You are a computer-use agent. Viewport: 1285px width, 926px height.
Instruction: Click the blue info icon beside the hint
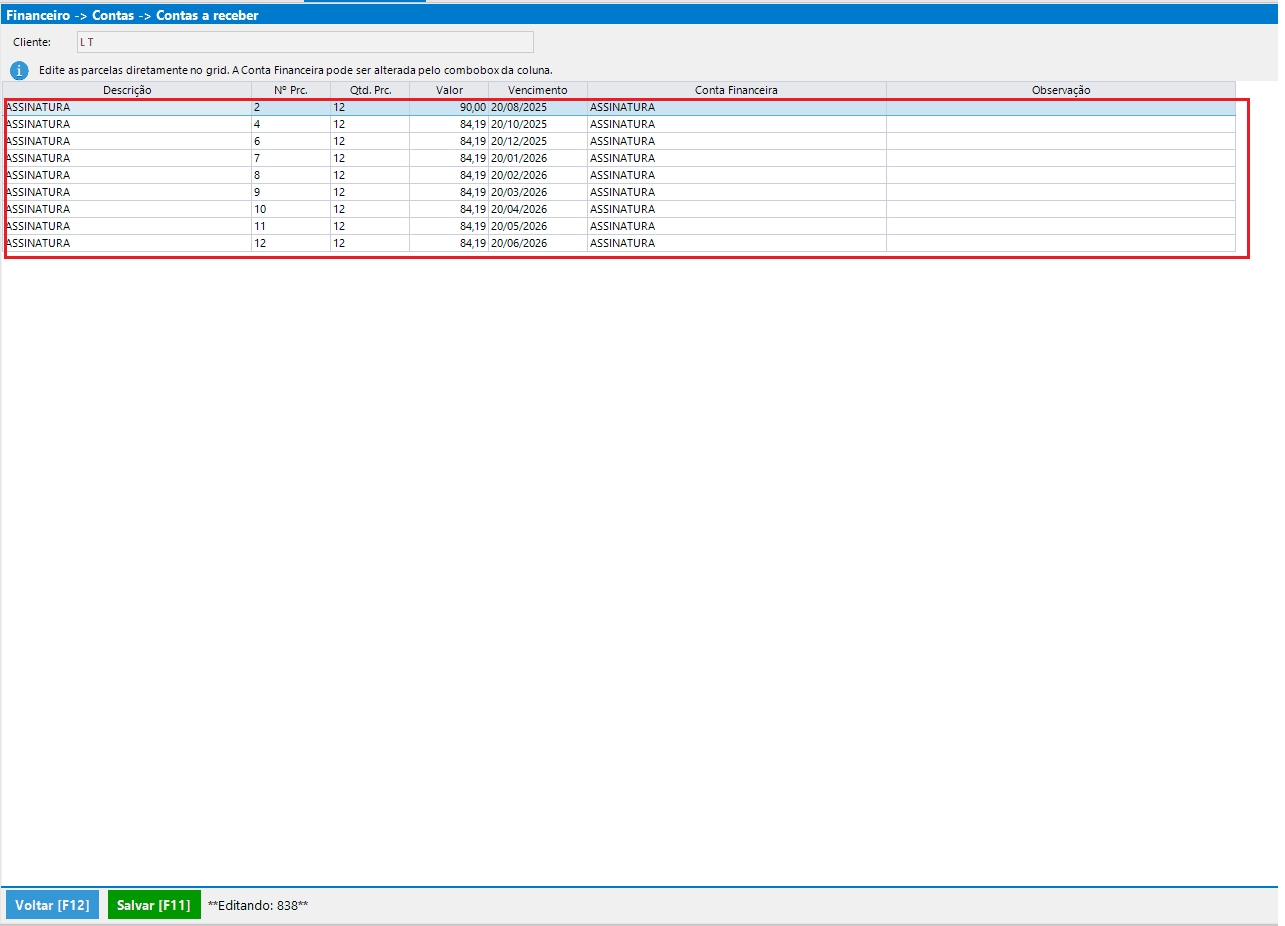point(19,71)
